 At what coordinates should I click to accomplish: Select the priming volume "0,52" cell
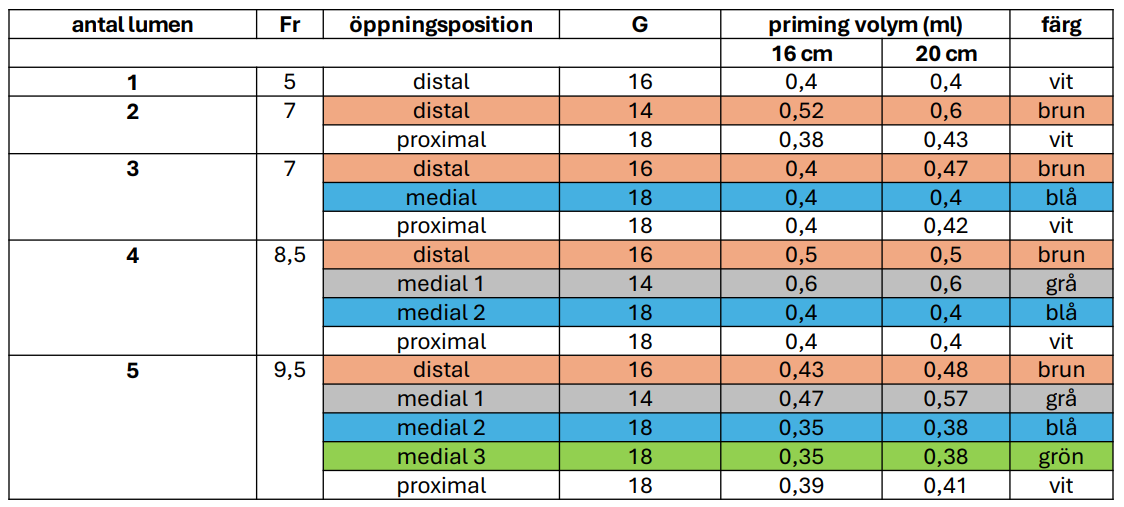800,111
